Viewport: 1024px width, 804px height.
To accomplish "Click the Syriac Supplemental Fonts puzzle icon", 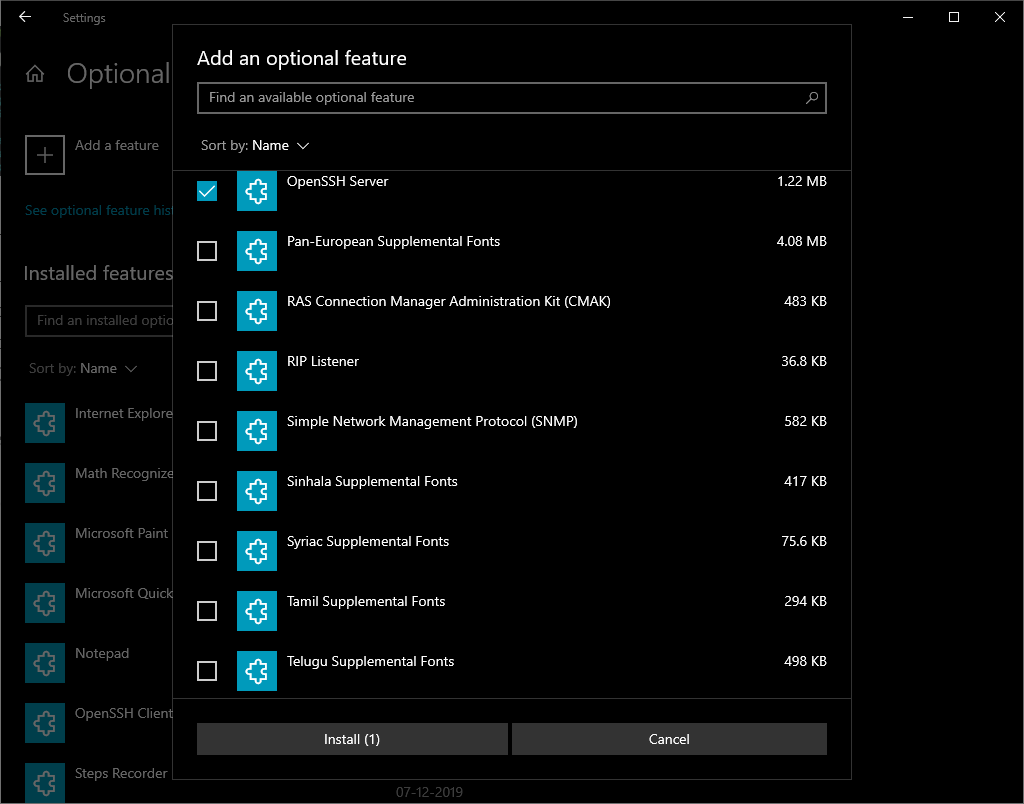I will (x=257, y=551).
